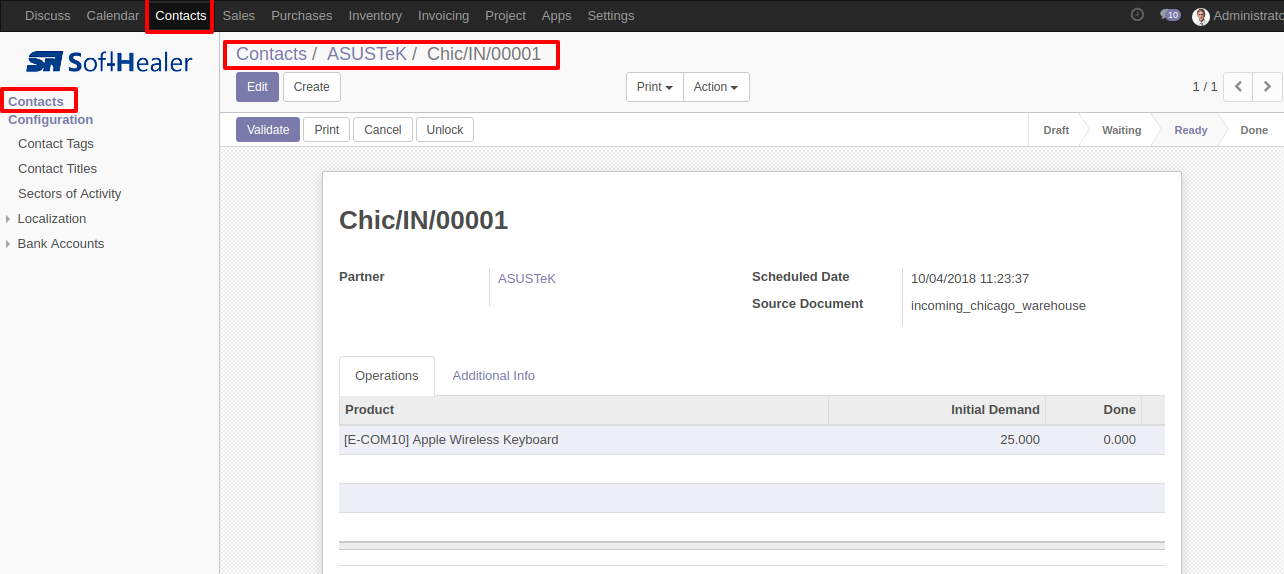Viewport: 1284px width, 574px height.
Task: Click the Configuration sidebar heading
Action: pos(51,119)
